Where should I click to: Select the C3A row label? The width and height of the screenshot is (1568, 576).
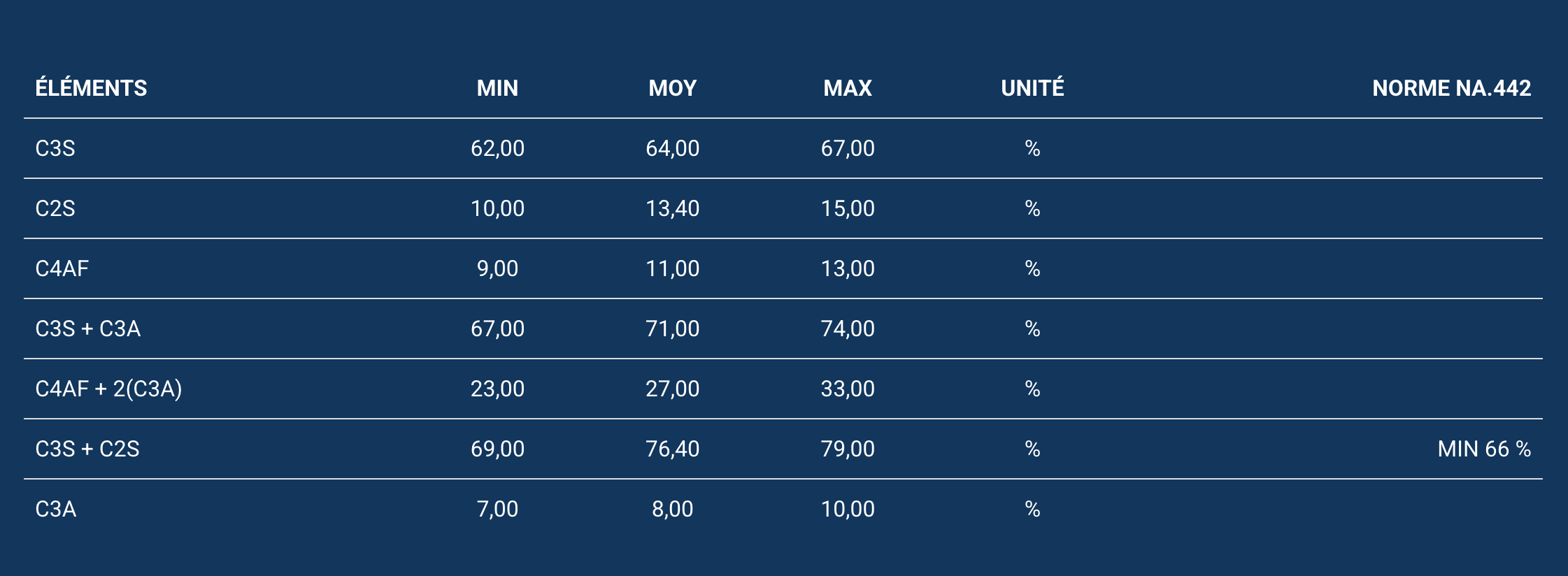[56, 509]
